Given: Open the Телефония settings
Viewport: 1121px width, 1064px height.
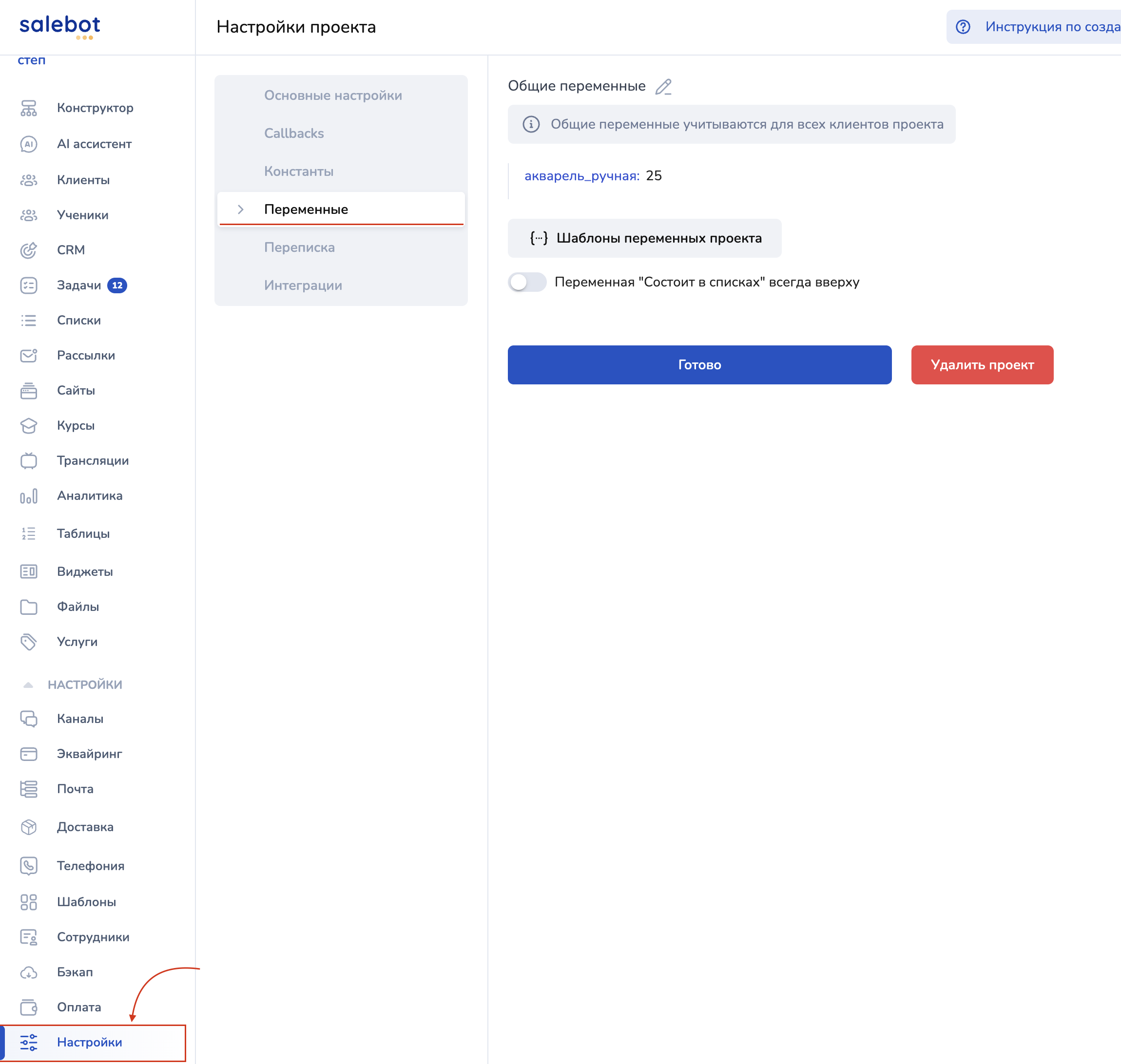Looking at the screenshot, I should click(x=90, y=866).
